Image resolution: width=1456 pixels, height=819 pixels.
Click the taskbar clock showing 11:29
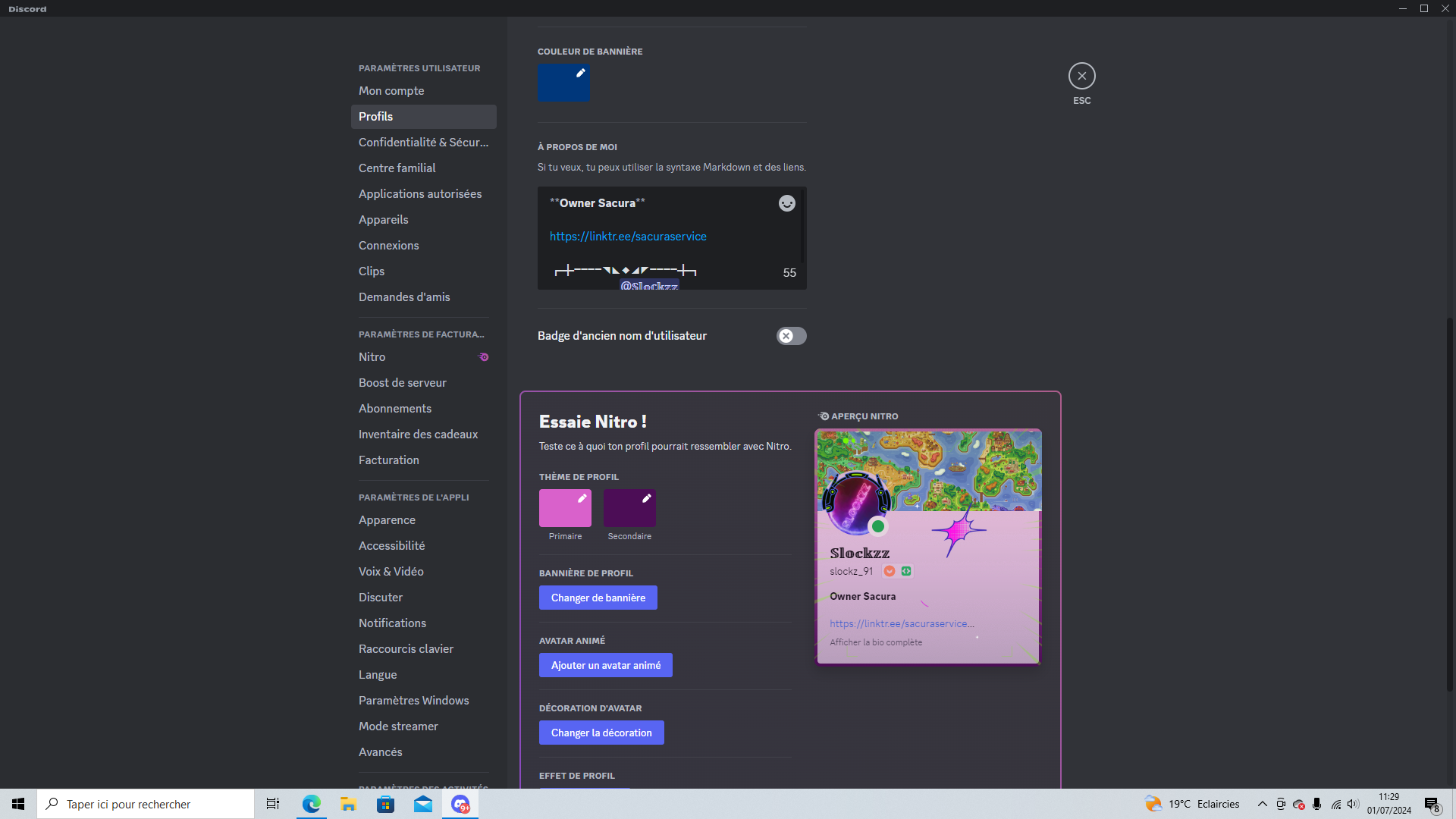coord(1389,804)
